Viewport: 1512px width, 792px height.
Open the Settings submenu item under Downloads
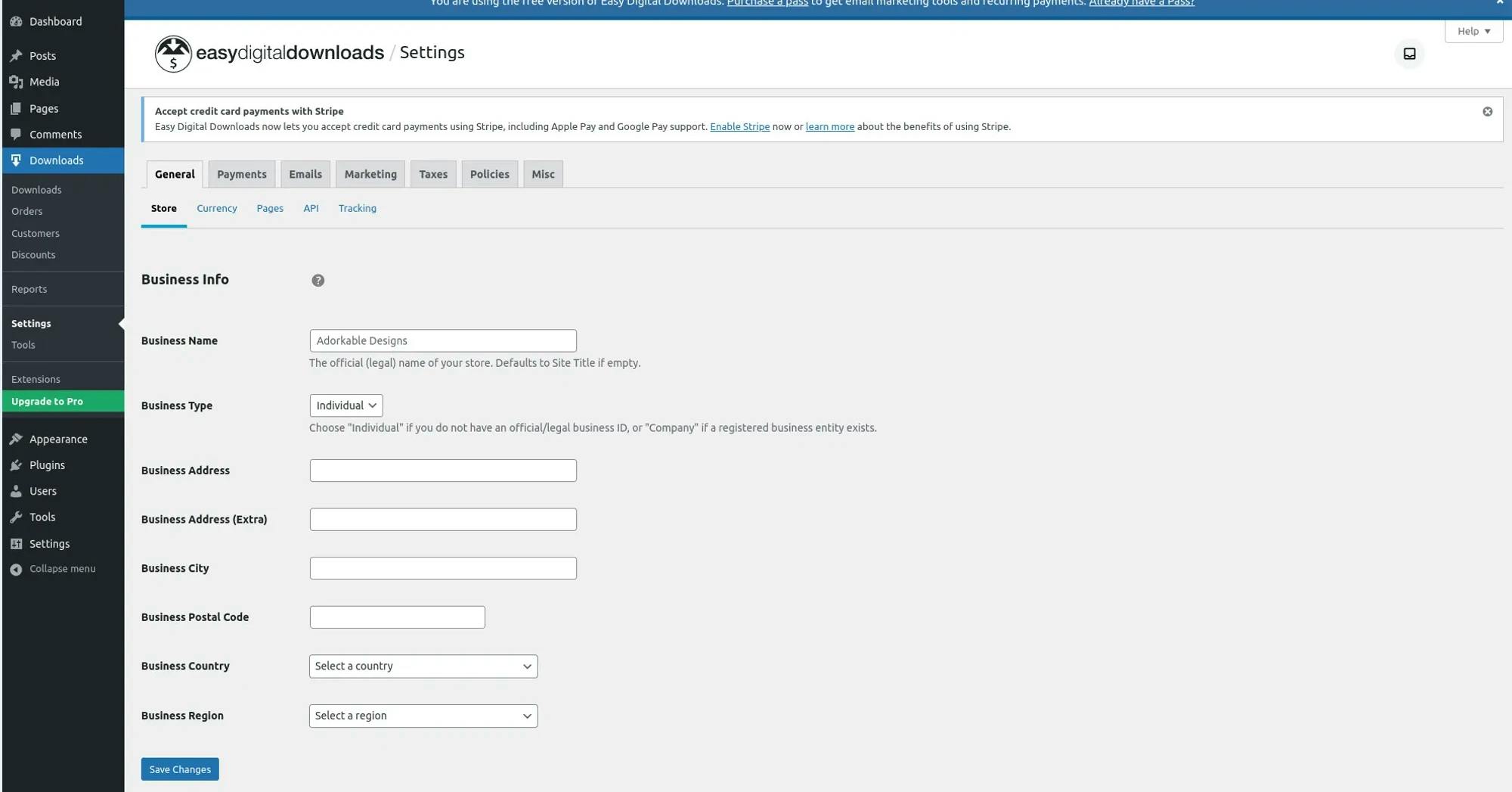click(x=31, y=323)
